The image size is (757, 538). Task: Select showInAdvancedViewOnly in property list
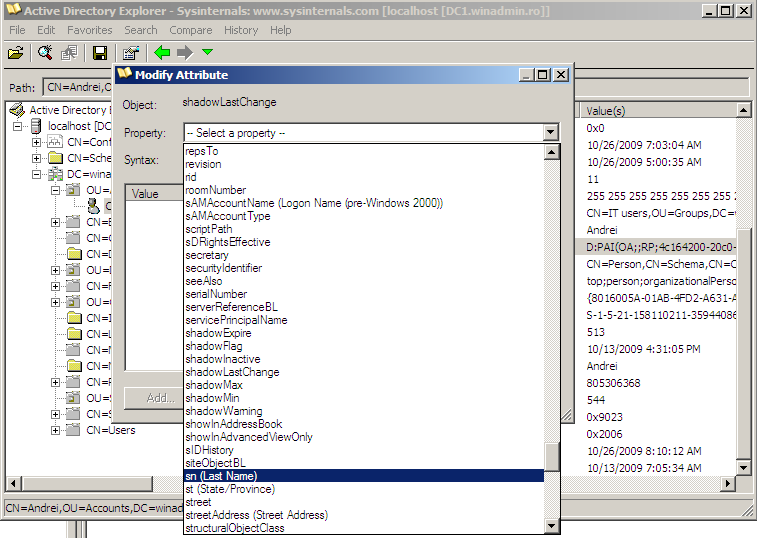pyautogui.click(x=364, y=438)
